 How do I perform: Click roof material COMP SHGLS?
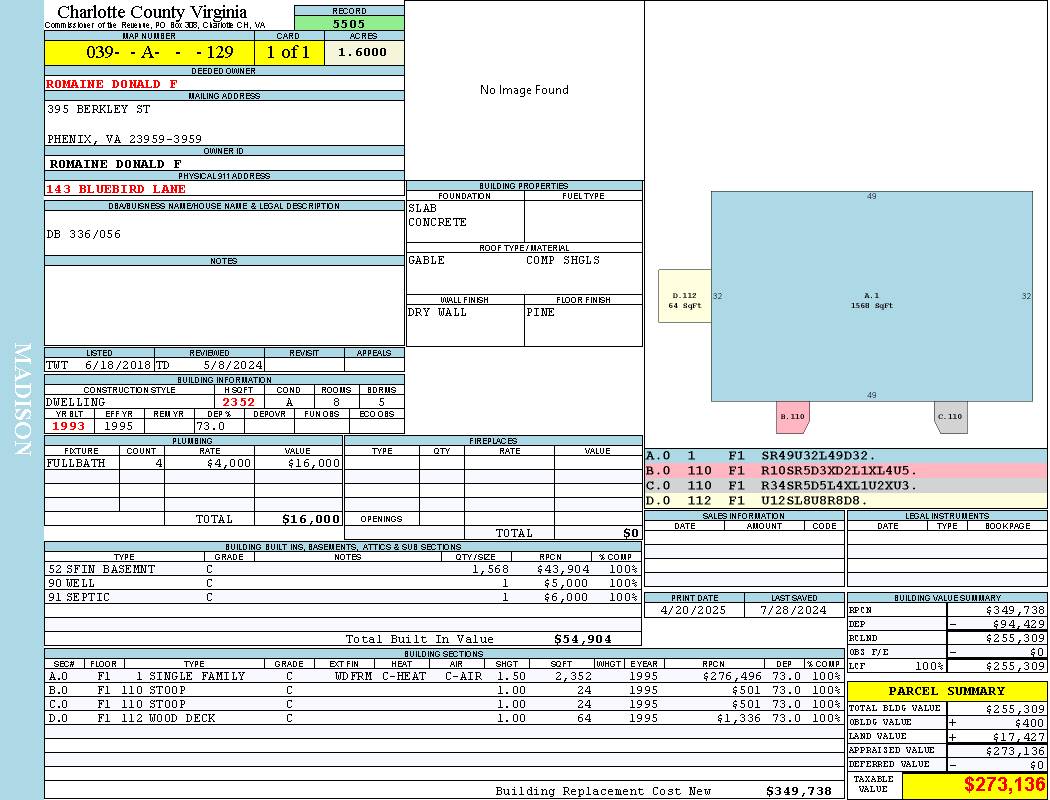point(562,260)
